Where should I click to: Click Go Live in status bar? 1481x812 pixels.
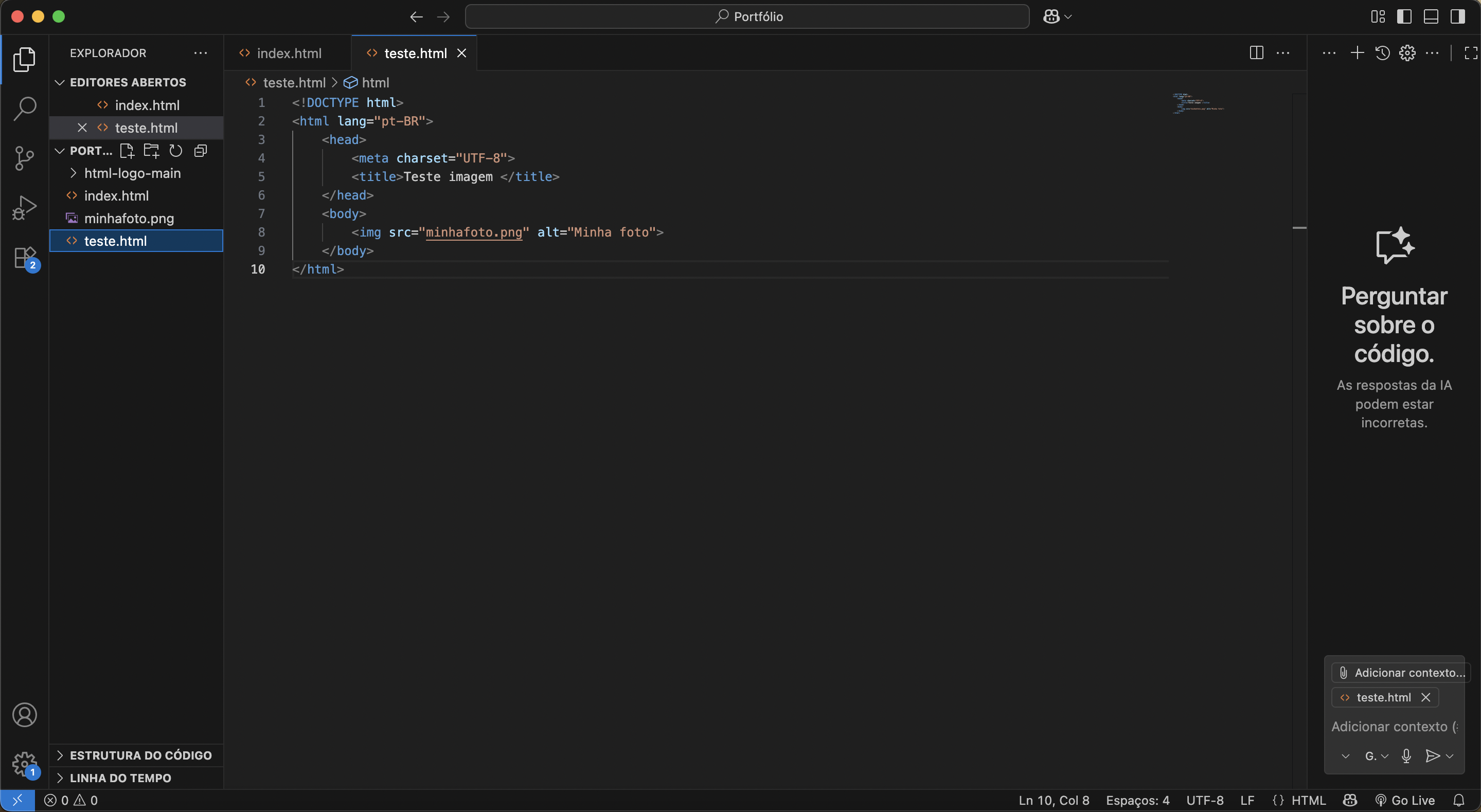point(1405,800)
